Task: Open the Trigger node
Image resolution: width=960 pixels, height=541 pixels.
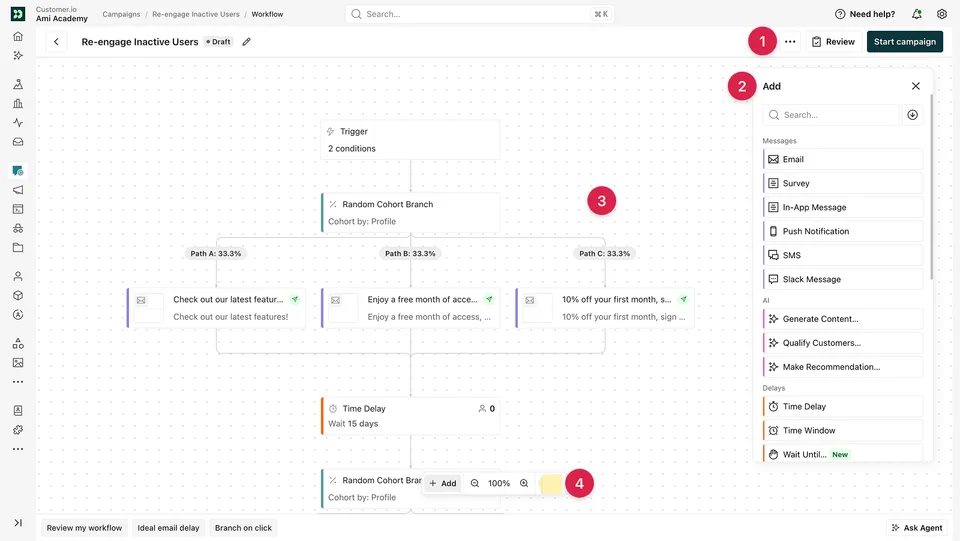Action: [x=410, y=140]
